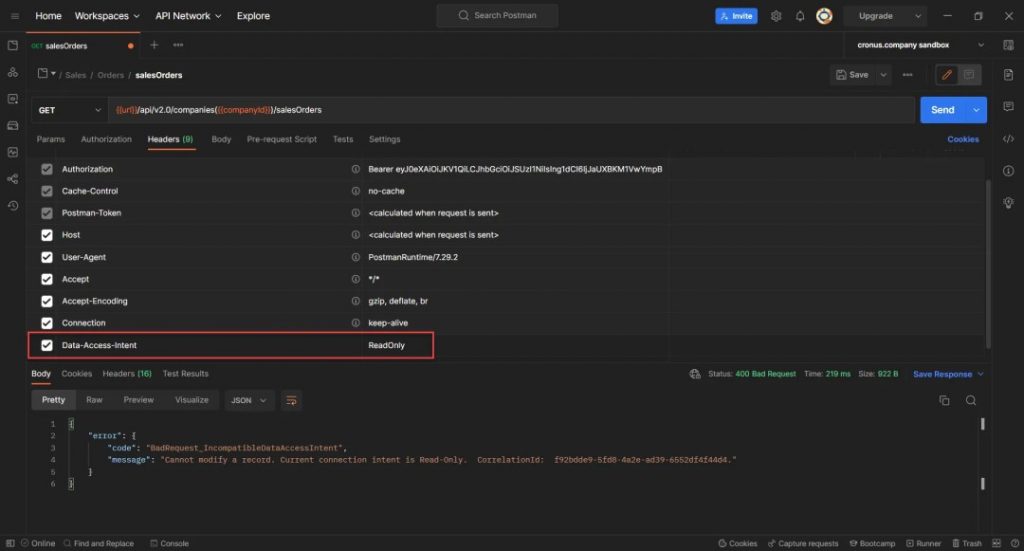Open the GET method dropdown
This screenshot has width=1024, height=551.
coord(69,110)
